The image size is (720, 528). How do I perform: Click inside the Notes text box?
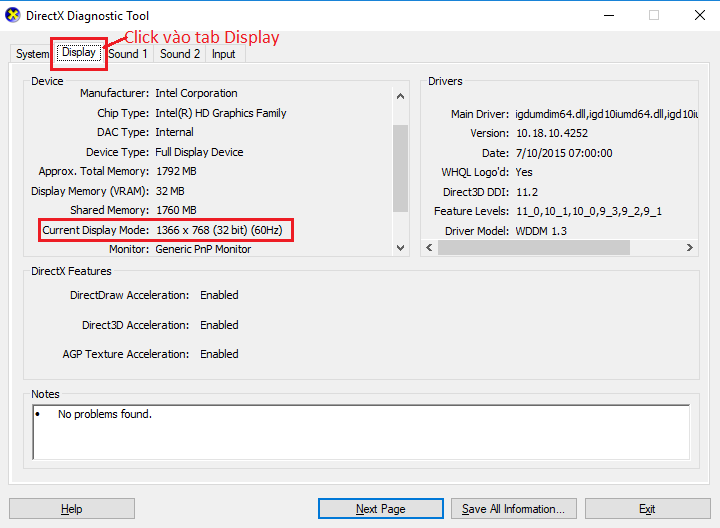coord(360,431)
